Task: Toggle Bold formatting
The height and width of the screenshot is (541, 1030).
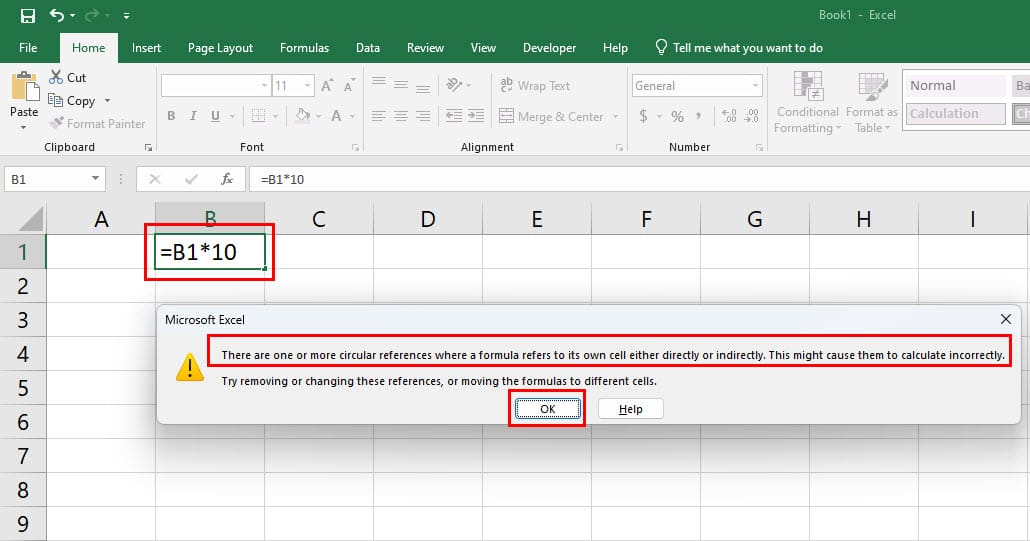Action: 171,116
